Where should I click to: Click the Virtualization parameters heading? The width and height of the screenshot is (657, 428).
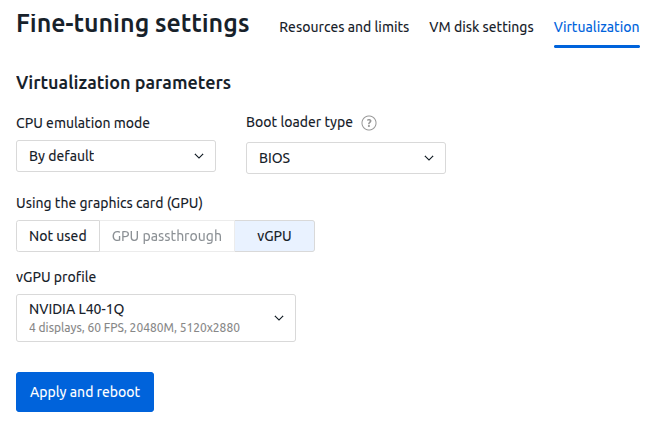(124, 83)
